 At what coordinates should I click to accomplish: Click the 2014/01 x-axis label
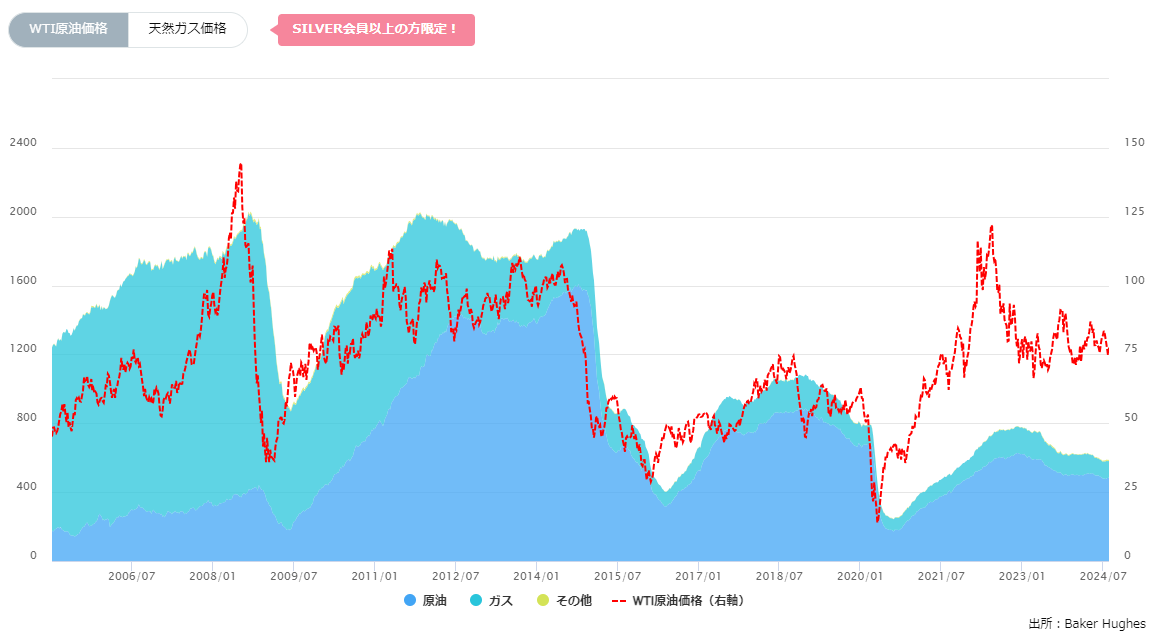[x=536, y=576]
